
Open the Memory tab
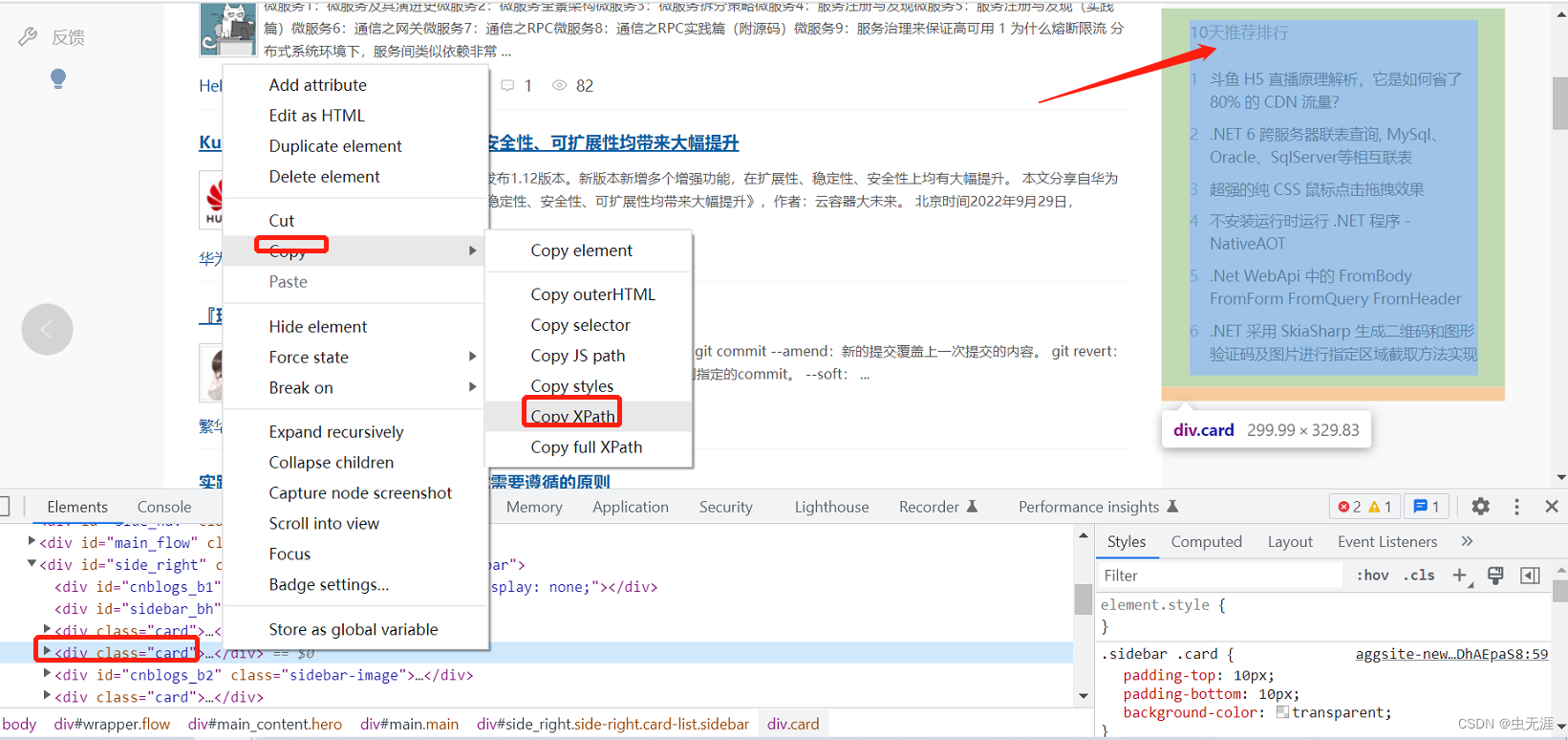[534, 507]
